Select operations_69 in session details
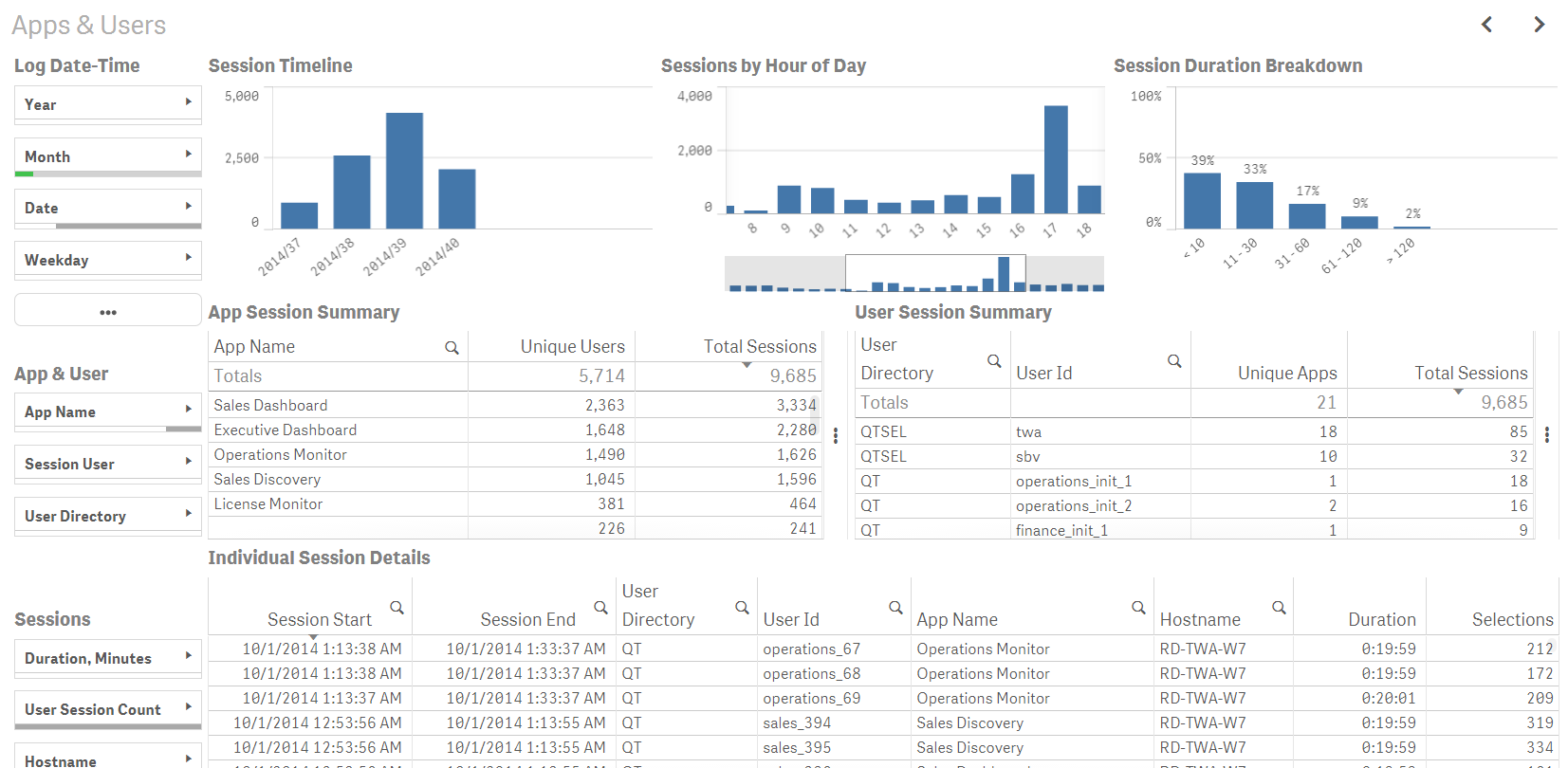The image size is (1568, 768). [811, 698]
